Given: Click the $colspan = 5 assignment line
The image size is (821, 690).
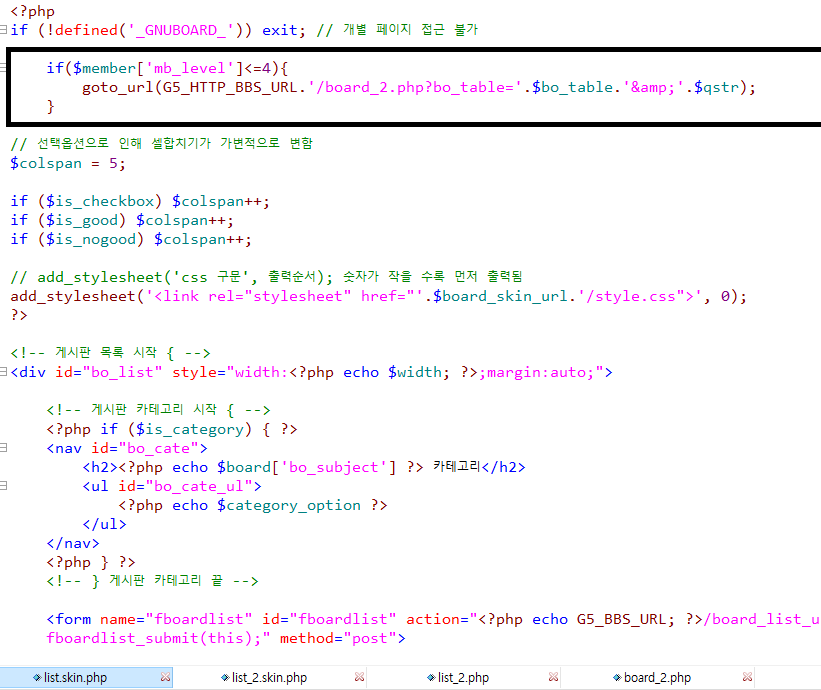Looking at the screenshot, I should (x=69, y=163).
